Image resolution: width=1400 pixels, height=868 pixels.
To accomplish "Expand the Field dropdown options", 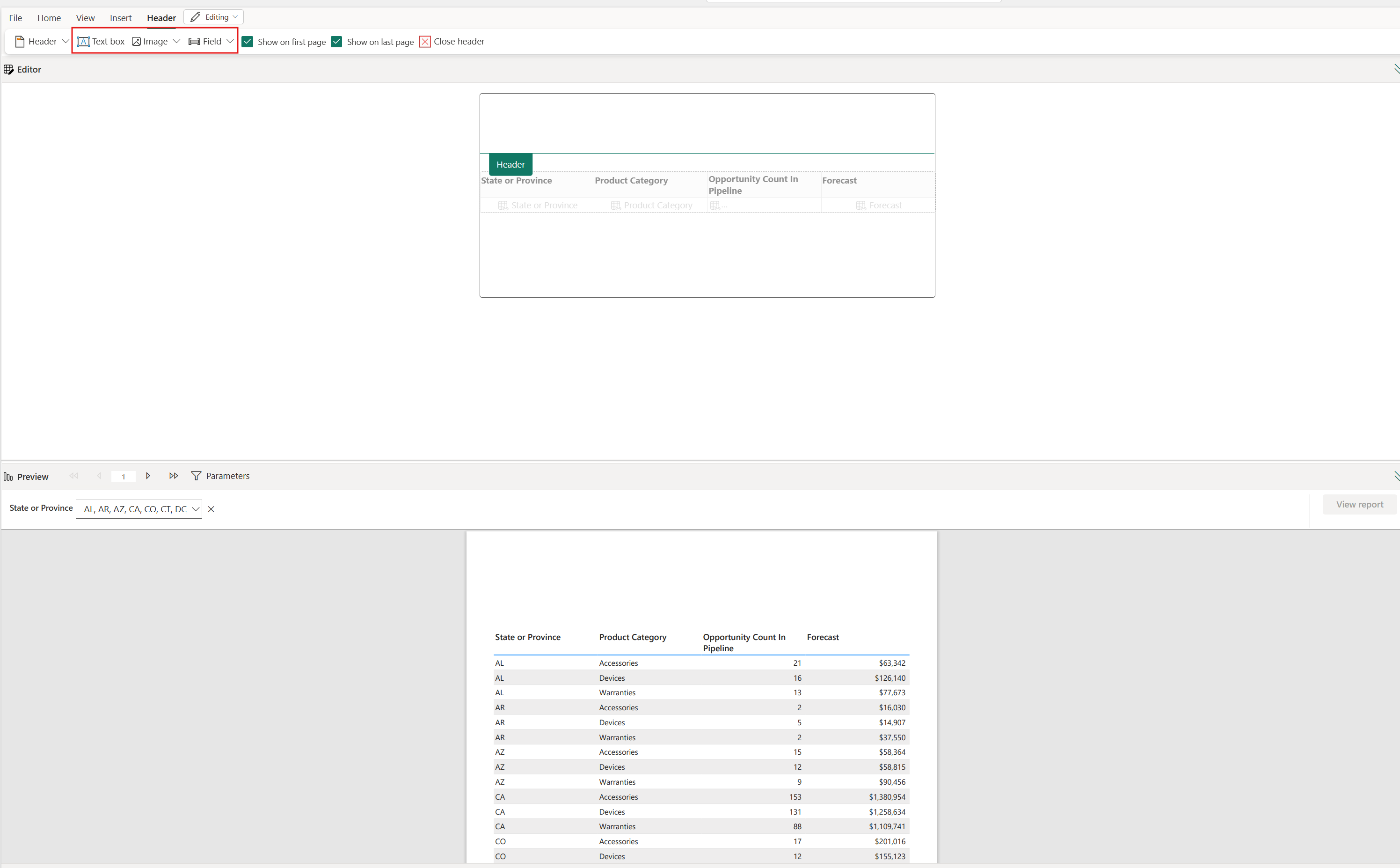I will pyautogui.click(x=230, y=41).
